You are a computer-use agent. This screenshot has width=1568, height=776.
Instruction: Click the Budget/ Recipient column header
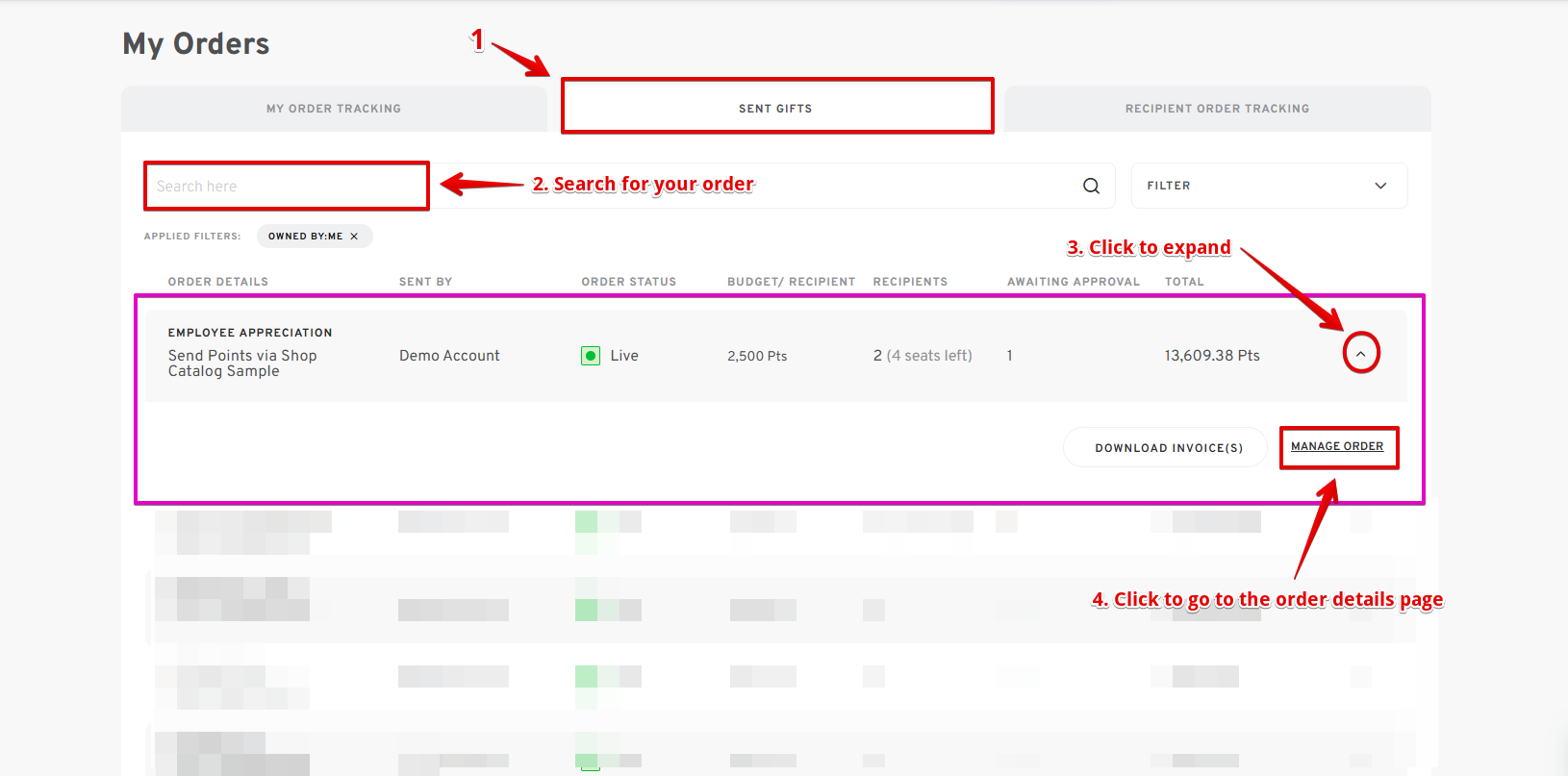coord(791,282)
